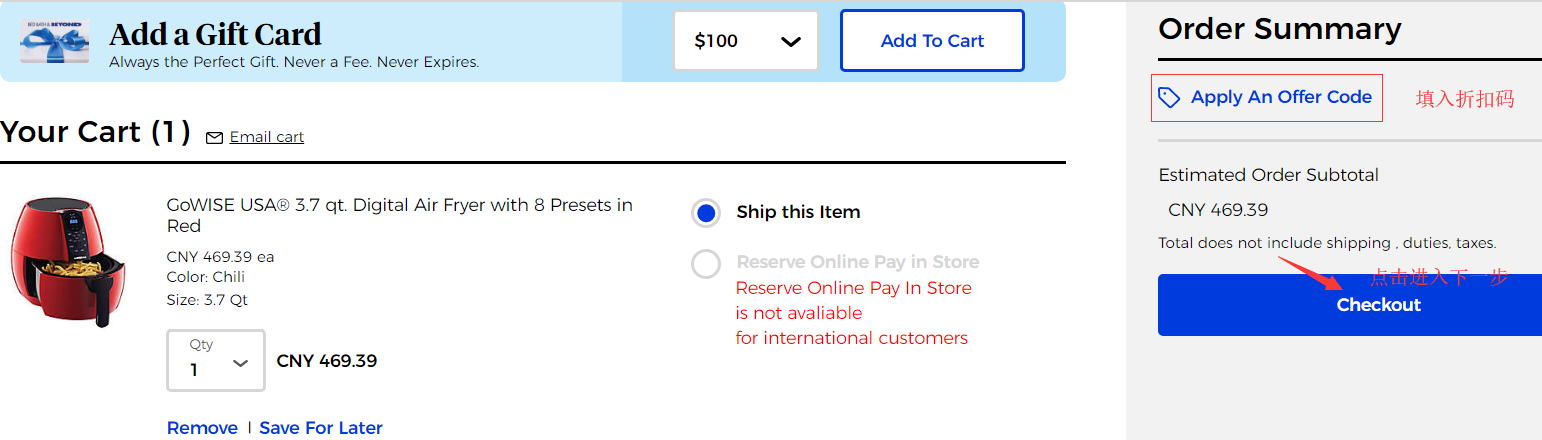Remove the air fryer from the cart
This screenshot has width=1542, height=440.
point(202,428)
